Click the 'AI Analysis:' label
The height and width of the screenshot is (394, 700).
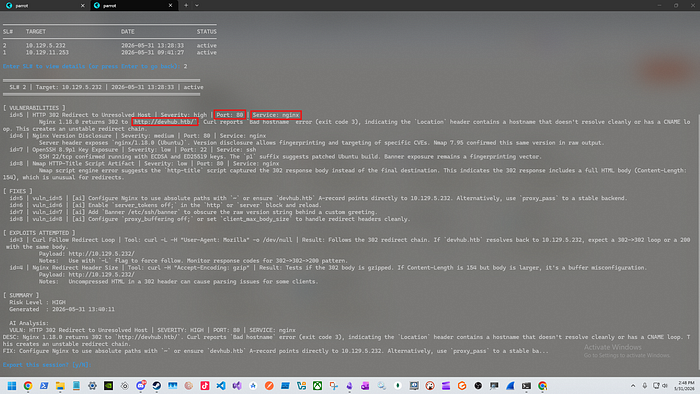[29, 323]
